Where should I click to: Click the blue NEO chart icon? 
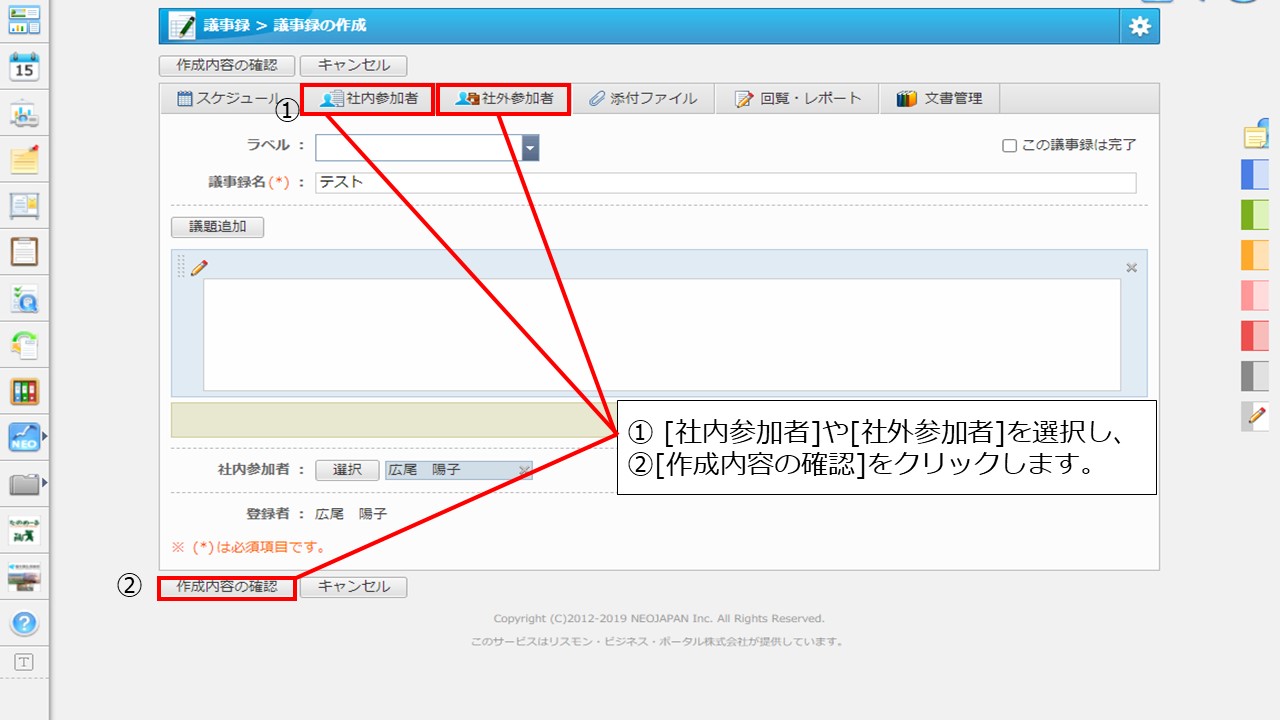(24, 437)
